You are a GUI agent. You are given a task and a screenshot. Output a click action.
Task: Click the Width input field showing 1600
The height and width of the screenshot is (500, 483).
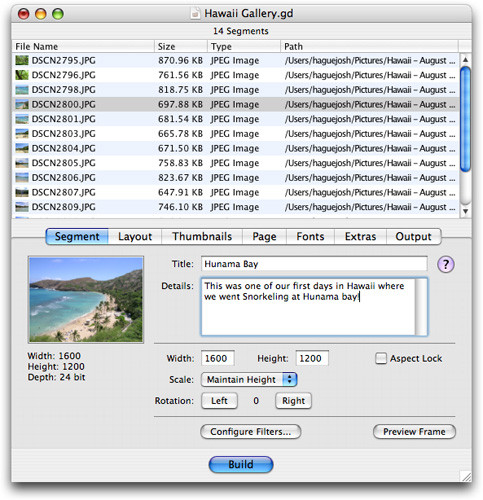click(218, 358)
